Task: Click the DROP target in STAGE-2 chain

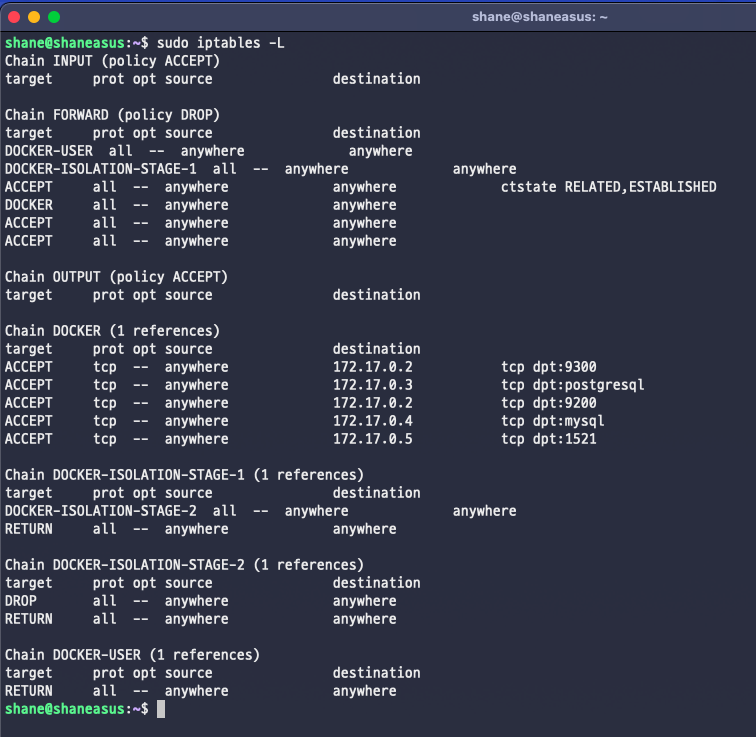Action: tap(21, 601)
